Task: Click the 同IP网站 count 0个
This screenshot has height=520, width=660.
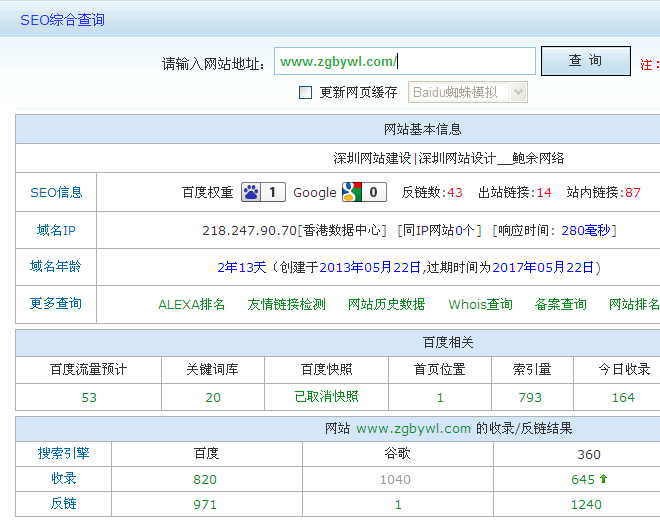Action: pyautogui.click(x=465, y=231)
